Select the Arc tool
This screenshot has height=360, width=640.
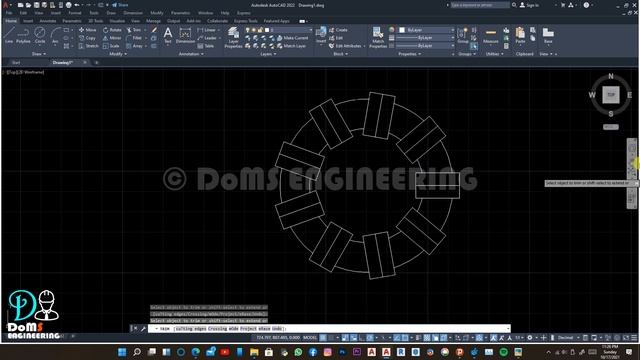pos(55,35)
